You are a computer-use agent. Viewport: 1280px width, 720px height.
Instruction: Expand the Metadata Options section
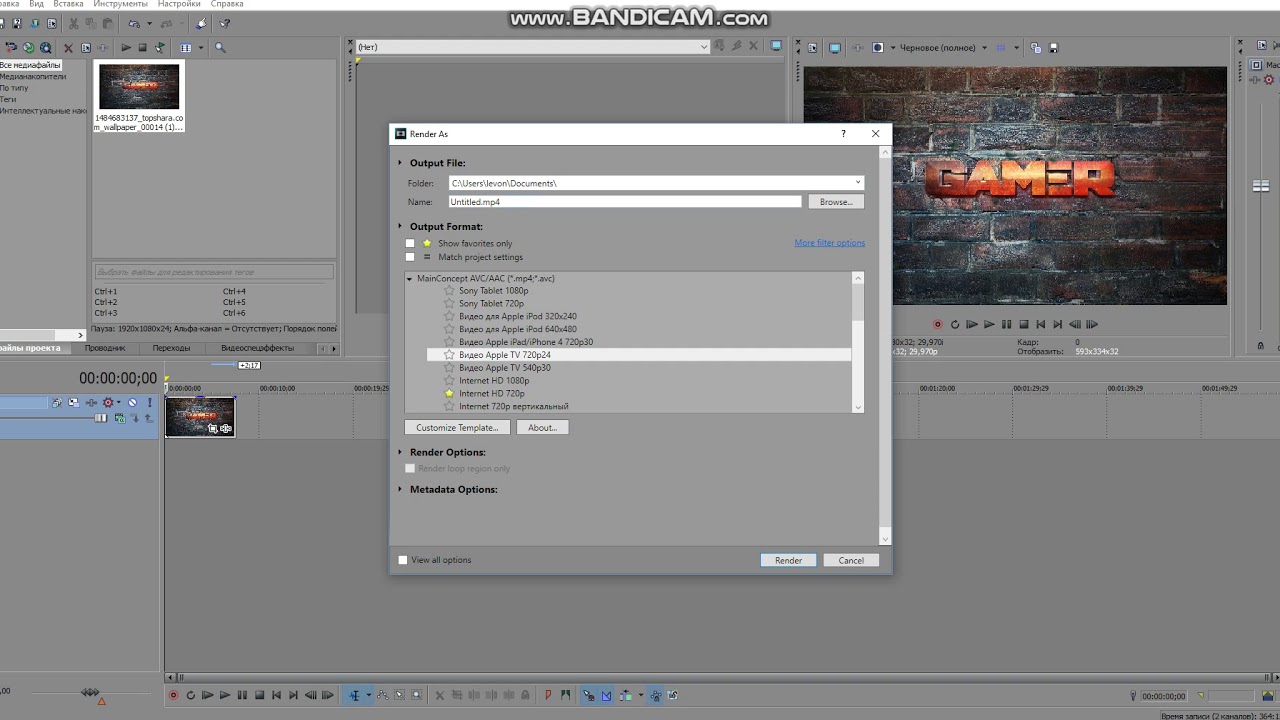point(400,489)
